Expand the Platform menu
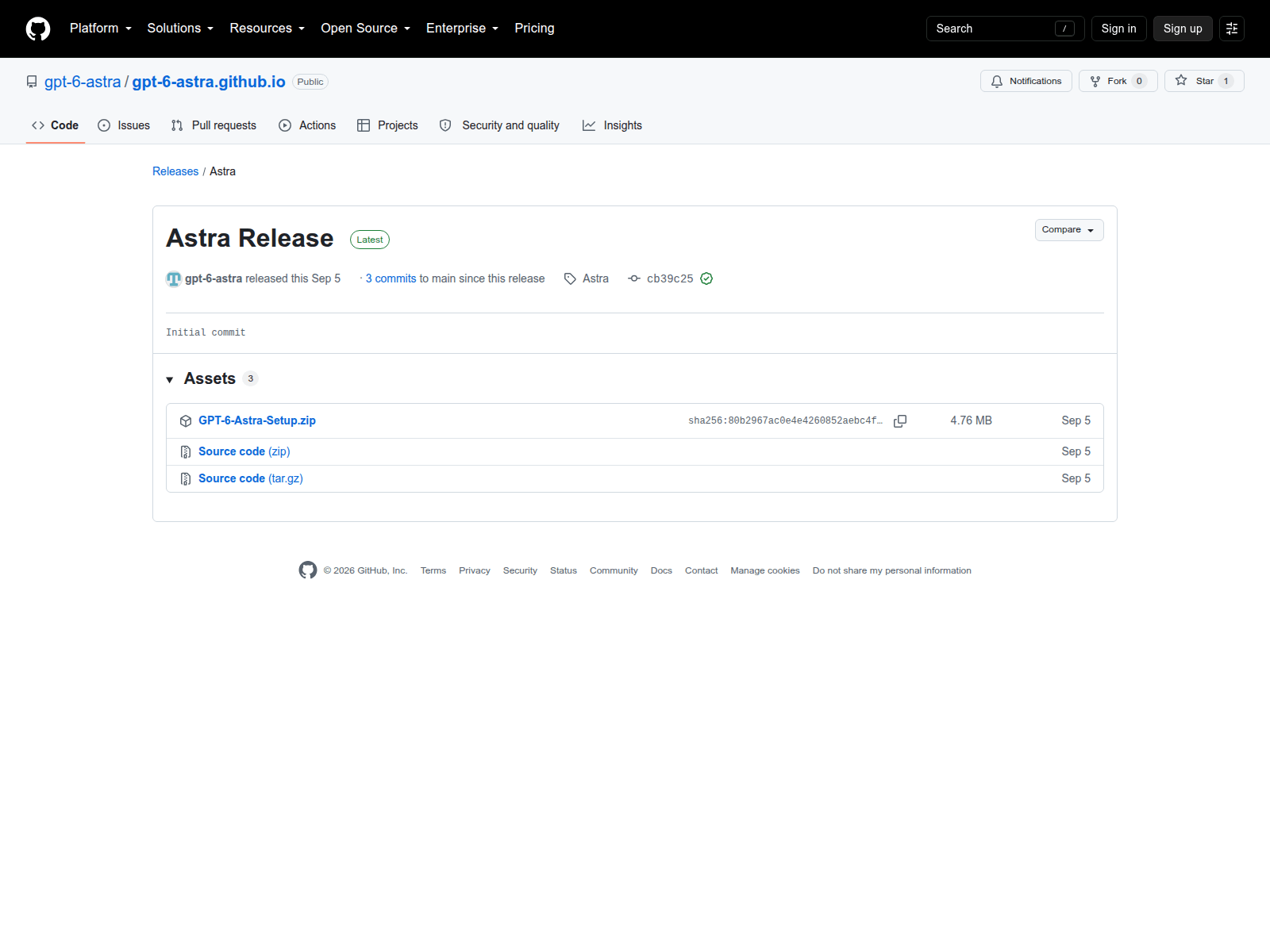The height and width of the screenshot is (952, 1270). [101, 29]
